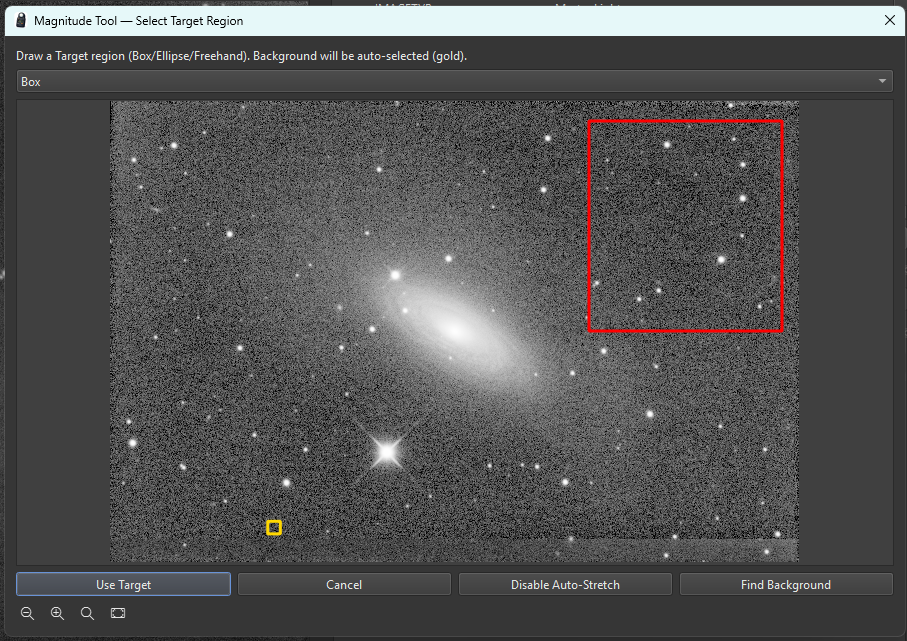Click the bright star at the galaxy's upper-left edge

click(395, 275)
